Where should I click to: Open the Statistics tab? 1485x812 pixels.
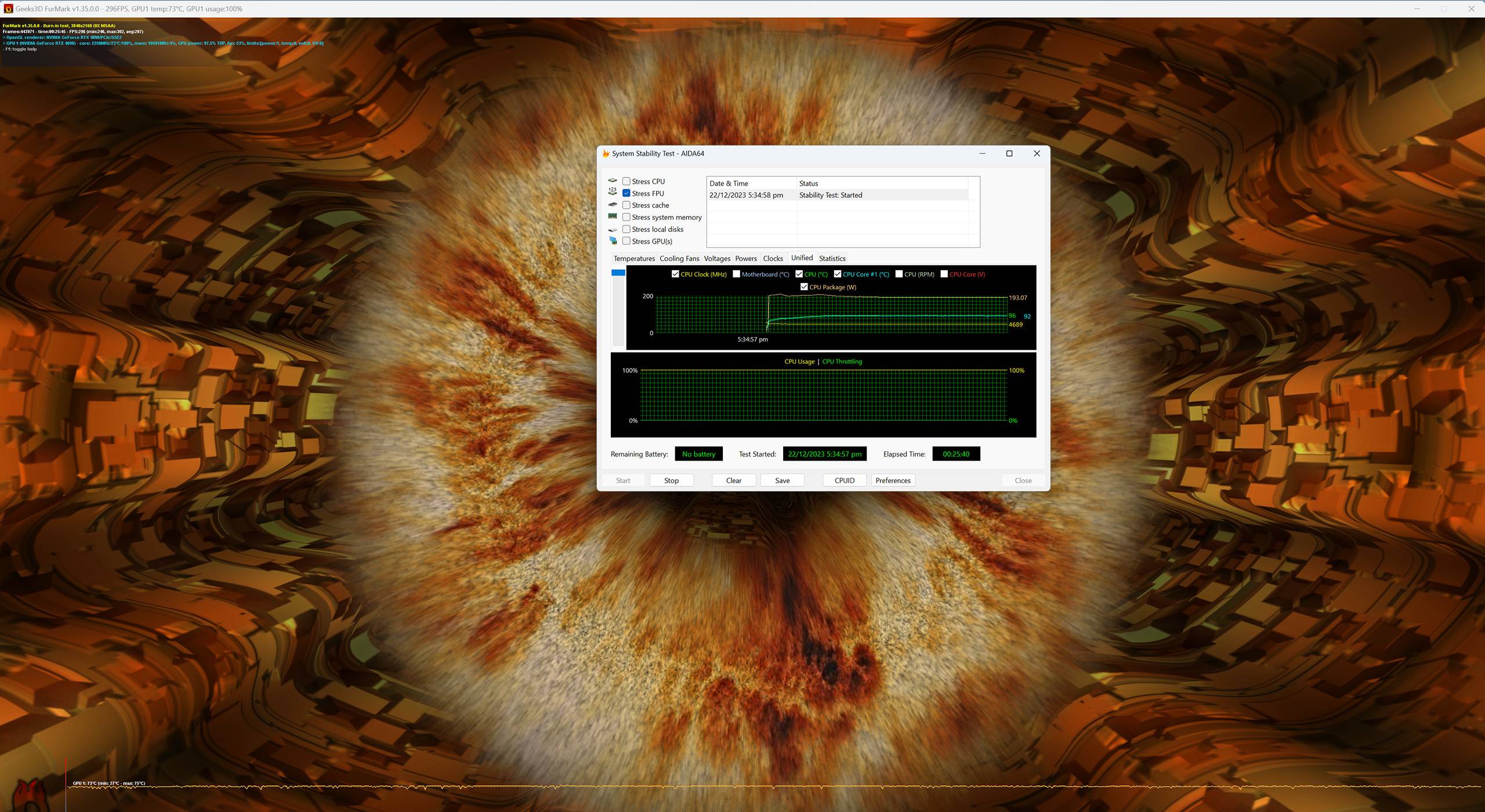tap(832, 259)
